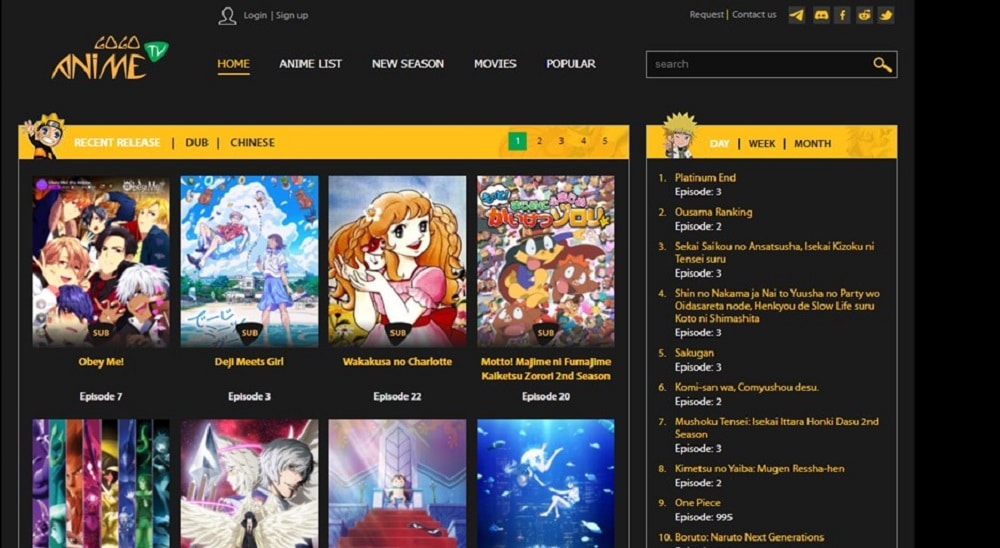Switch to the CHINESE tab
The height and width of the screenshot is (548, 1000).
click(x=253, y=142)
